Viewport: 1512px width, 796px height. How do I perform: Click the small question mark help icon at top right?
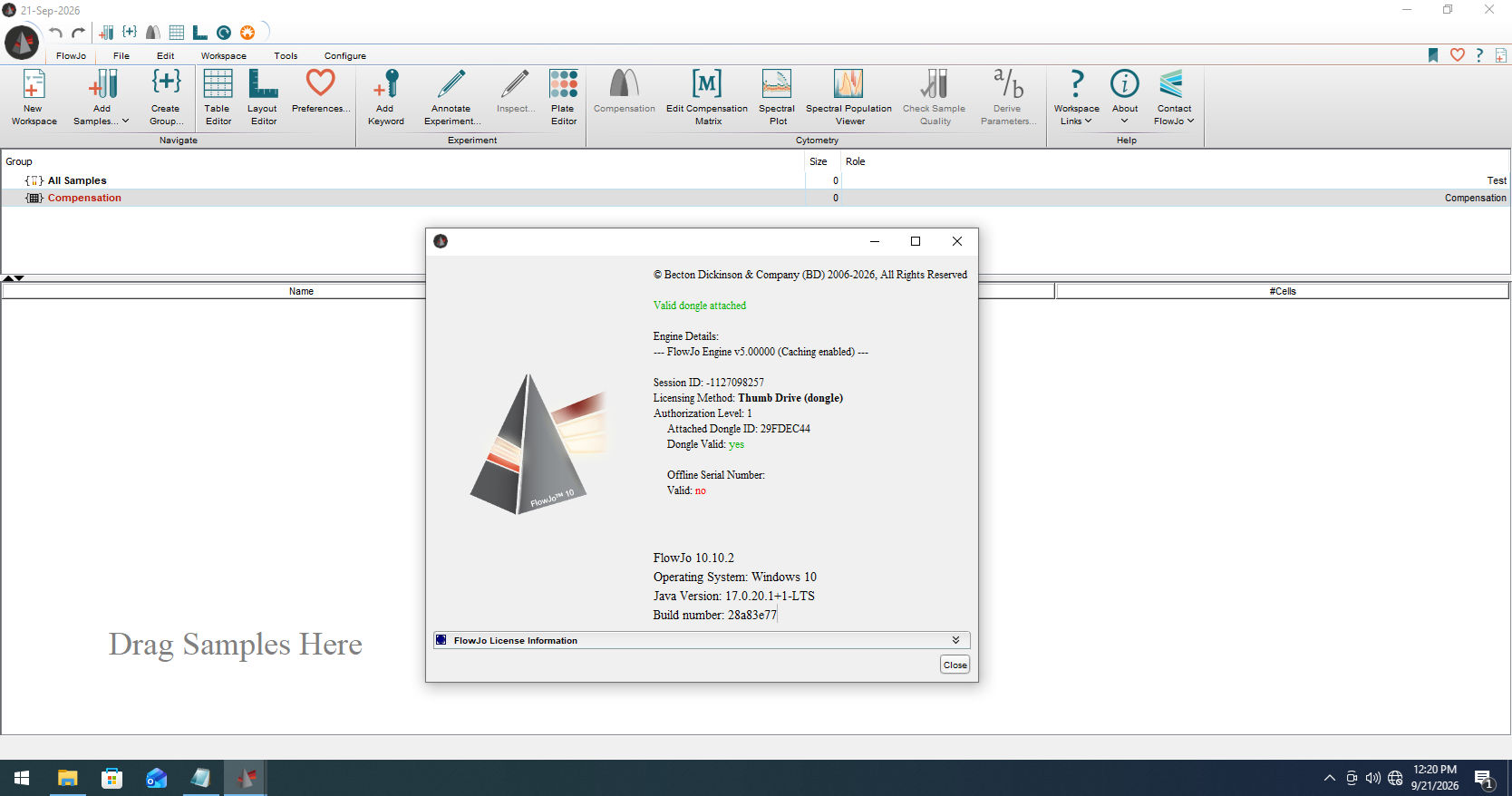pyautogui.click(x=1479, y=55)
